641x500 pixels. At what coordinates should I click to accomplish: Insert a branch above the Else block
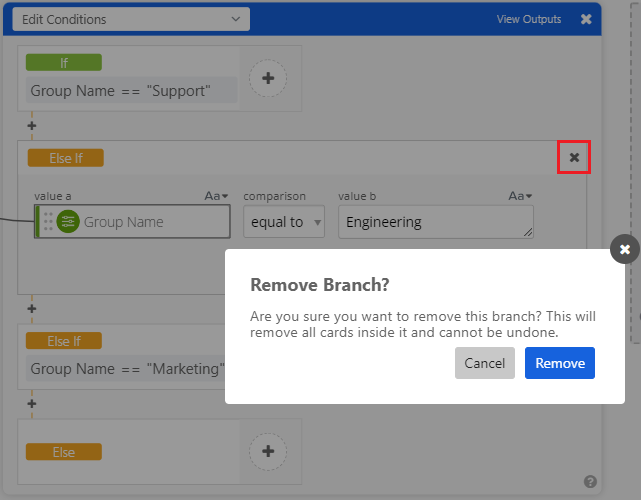[x=32, y=404]
